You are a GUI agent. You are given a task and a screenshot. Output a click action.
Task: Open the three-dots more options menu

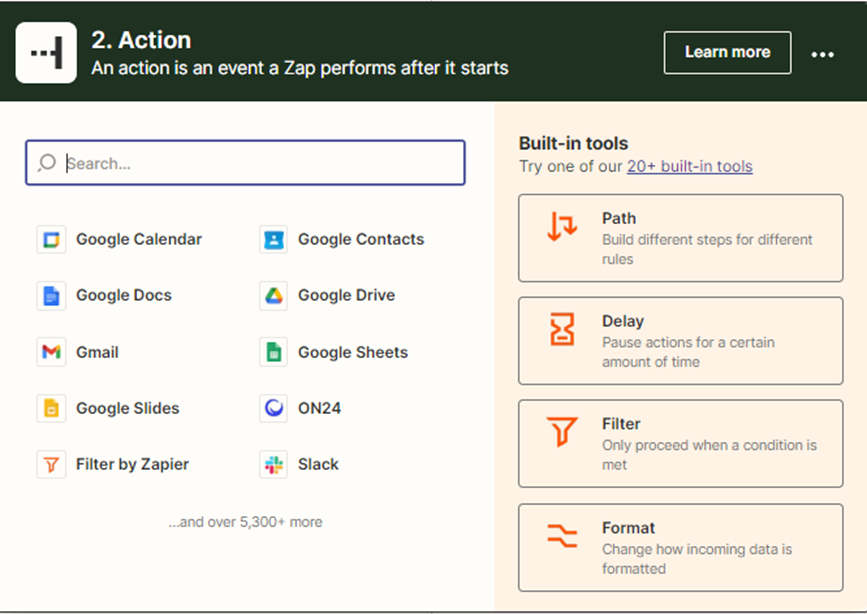pyautogui.click(x=822, y=54)
